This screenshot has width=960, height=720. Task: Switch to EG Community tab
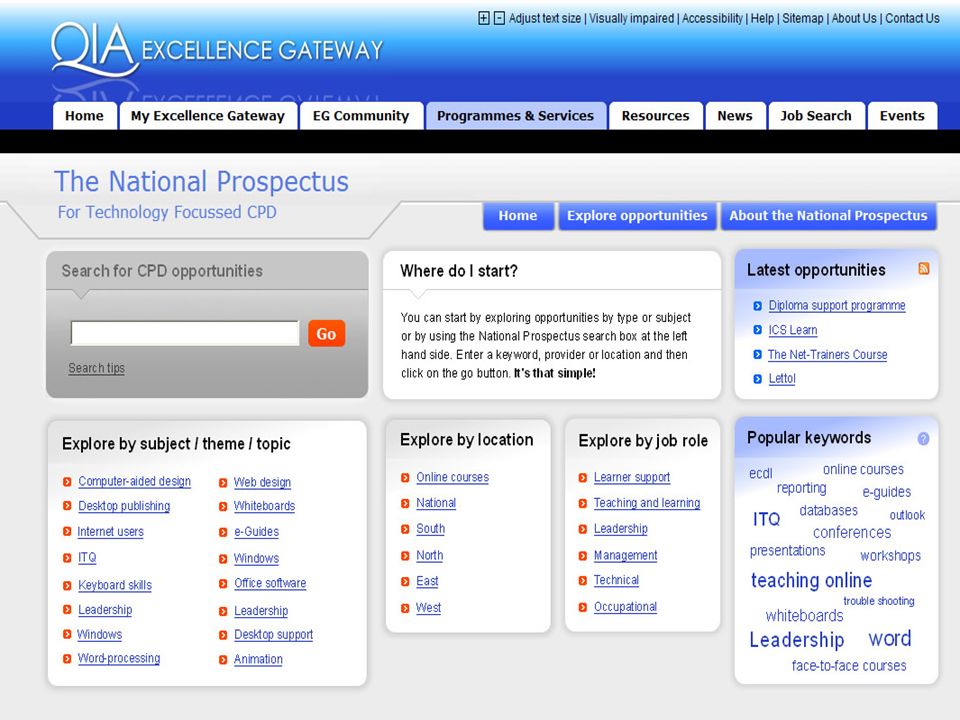tap(361, 116)
